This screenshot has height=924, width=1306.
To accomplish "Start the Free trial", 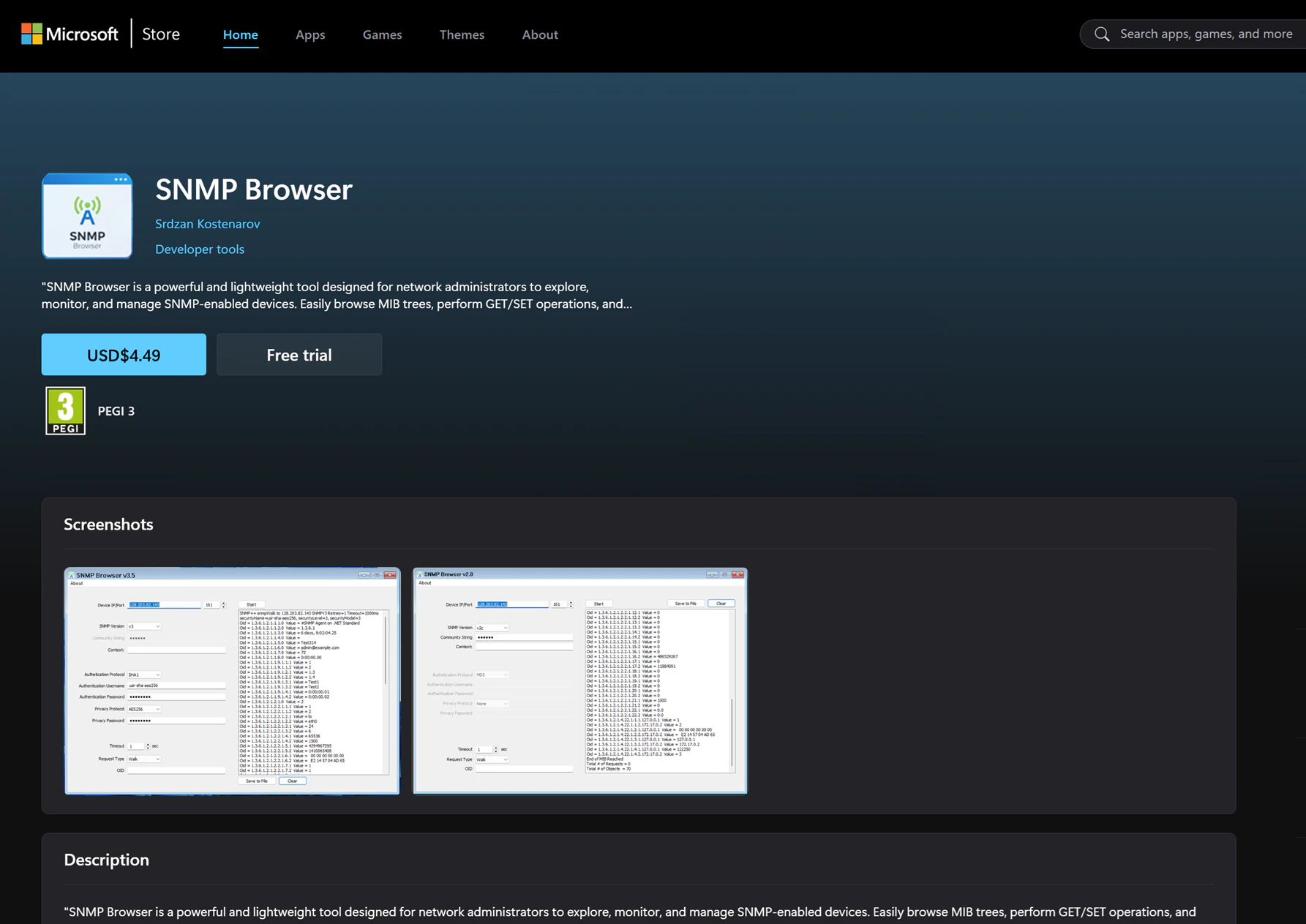I will tap(299, 355).
